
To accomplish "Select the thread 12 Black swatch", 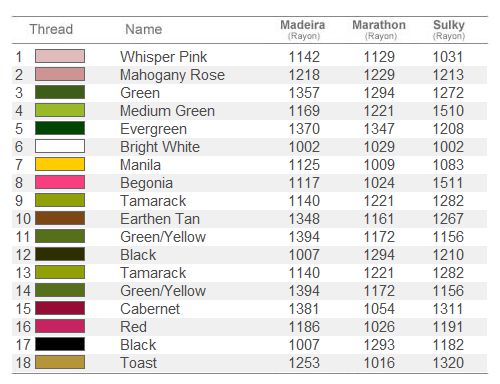I will (60, 254).
